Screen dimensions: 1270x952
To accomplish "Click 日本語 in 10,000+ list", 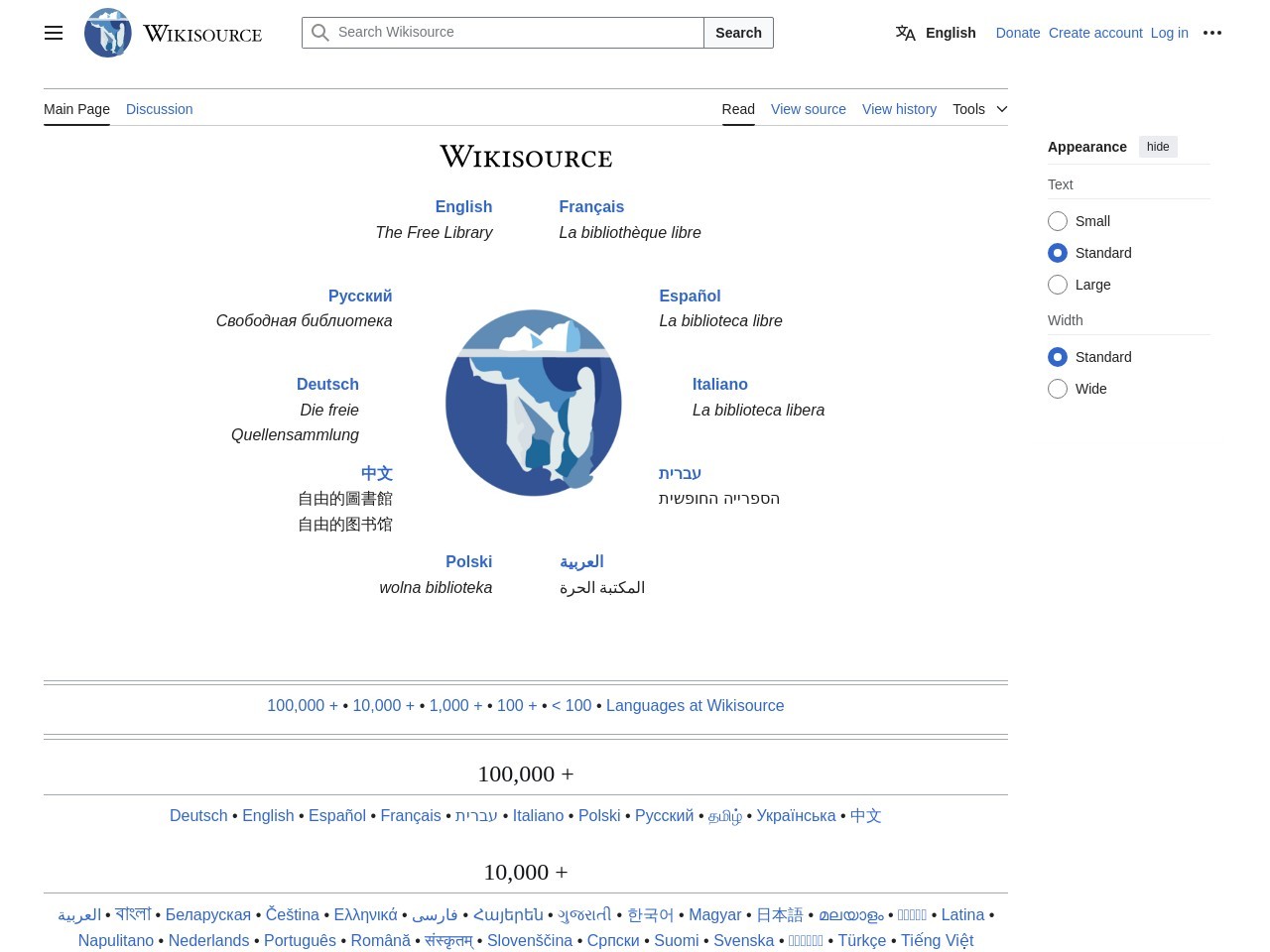I will [x=779, y=914].
